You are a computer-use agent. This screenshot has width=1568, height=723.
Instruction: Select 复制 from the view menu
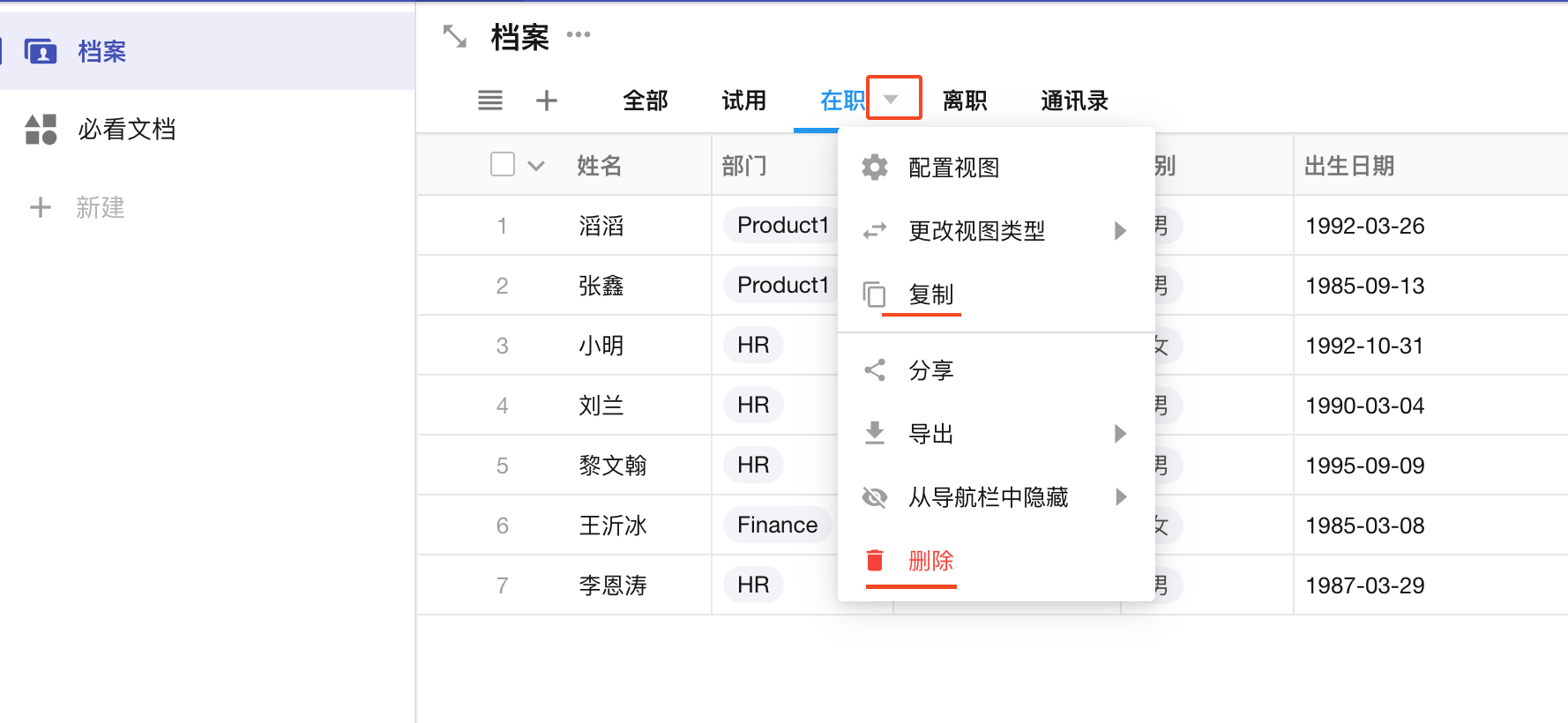931,294
